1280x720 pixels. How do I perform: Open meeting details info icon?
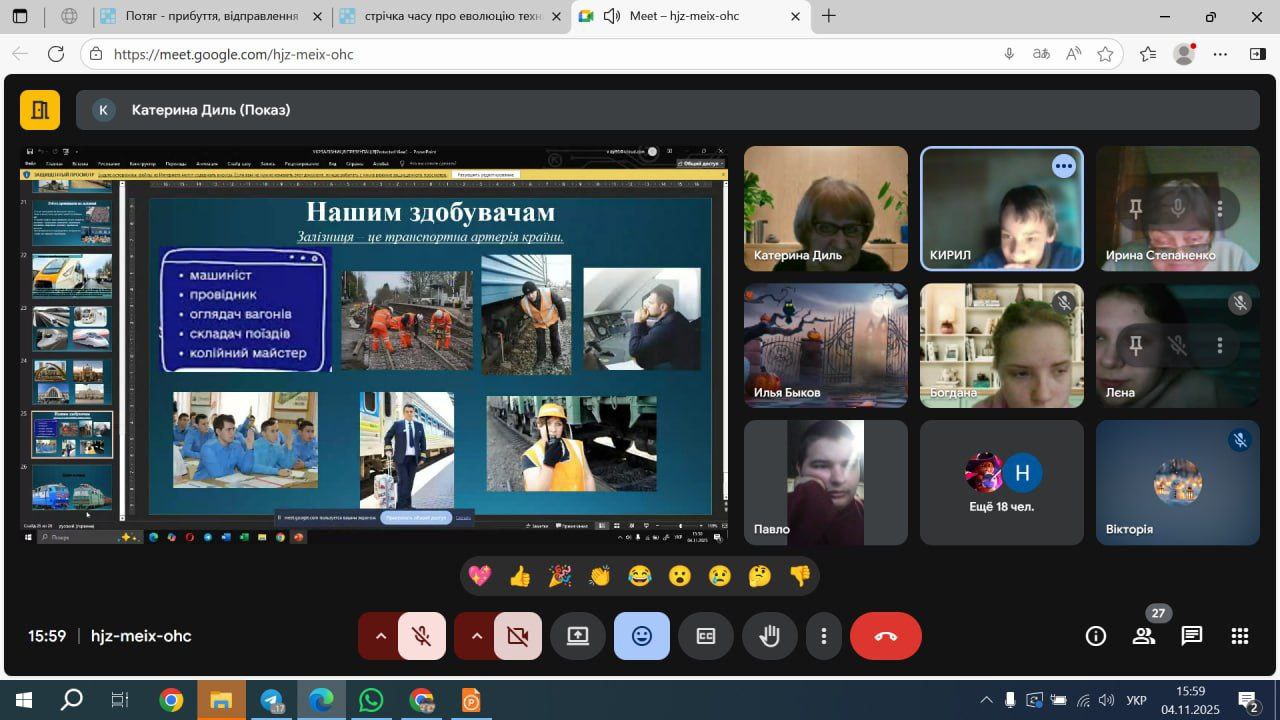click(x=1096, y=636)
